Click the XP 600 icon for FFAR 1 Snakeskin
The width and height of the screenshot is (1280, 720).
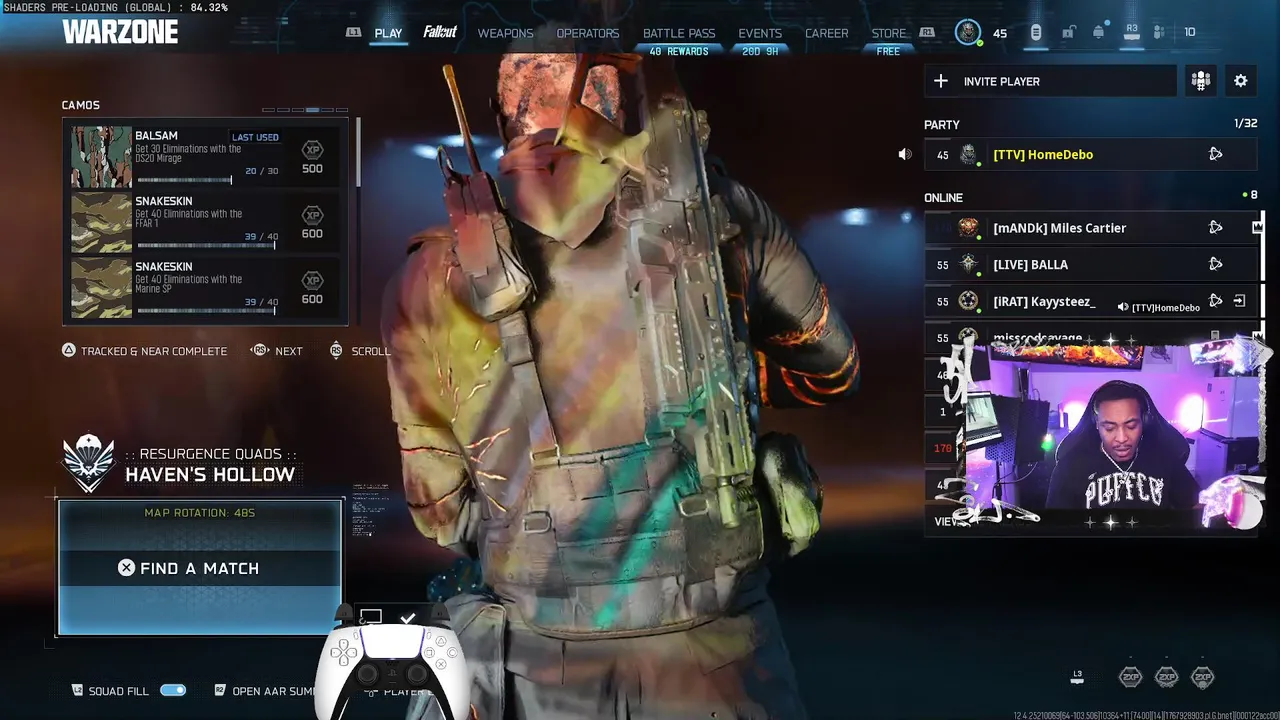tap(312, 216)
